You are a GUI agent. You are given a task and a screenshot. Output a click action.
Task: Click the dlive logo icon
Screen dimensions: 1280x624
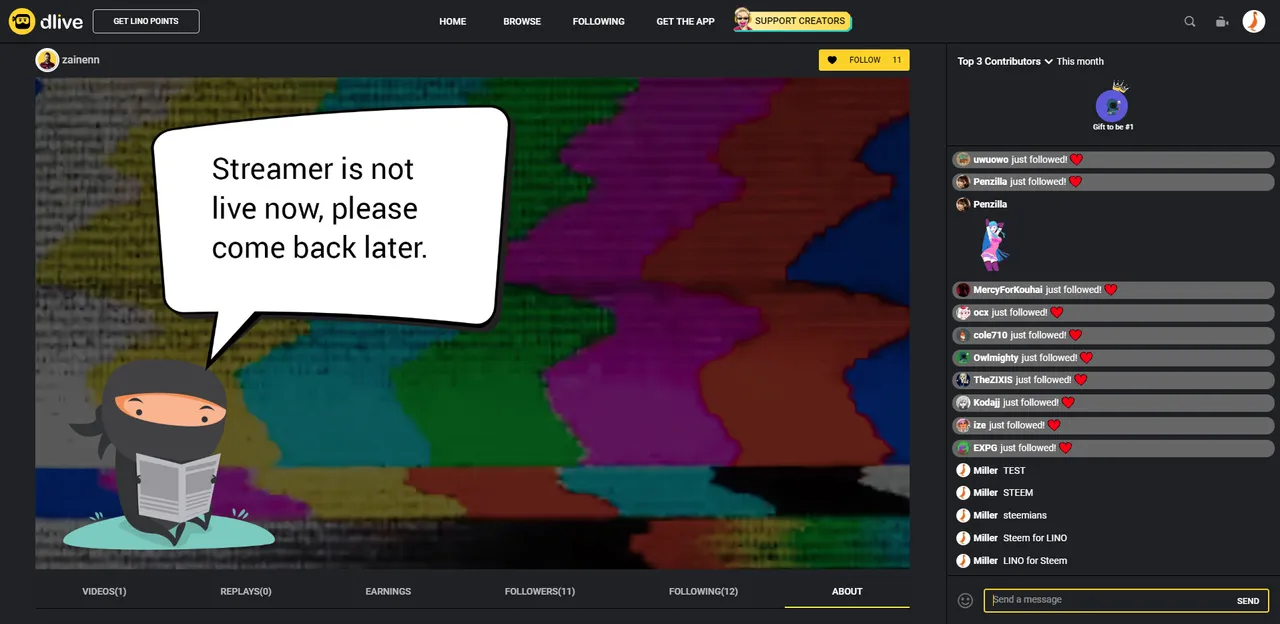[x=22, y=21]
